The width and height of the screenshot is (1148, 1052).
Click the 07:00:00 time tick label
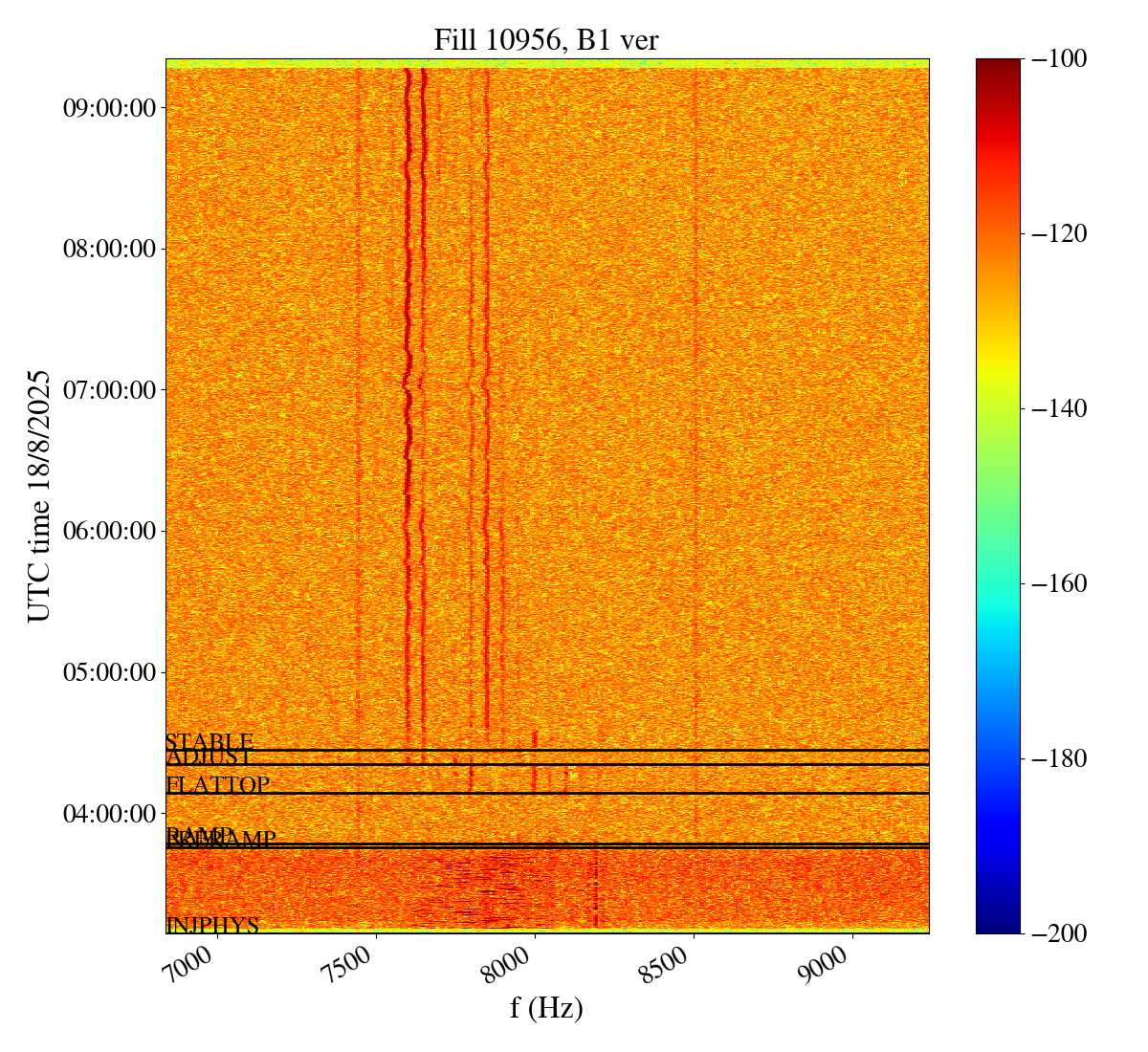click(108, 390)
